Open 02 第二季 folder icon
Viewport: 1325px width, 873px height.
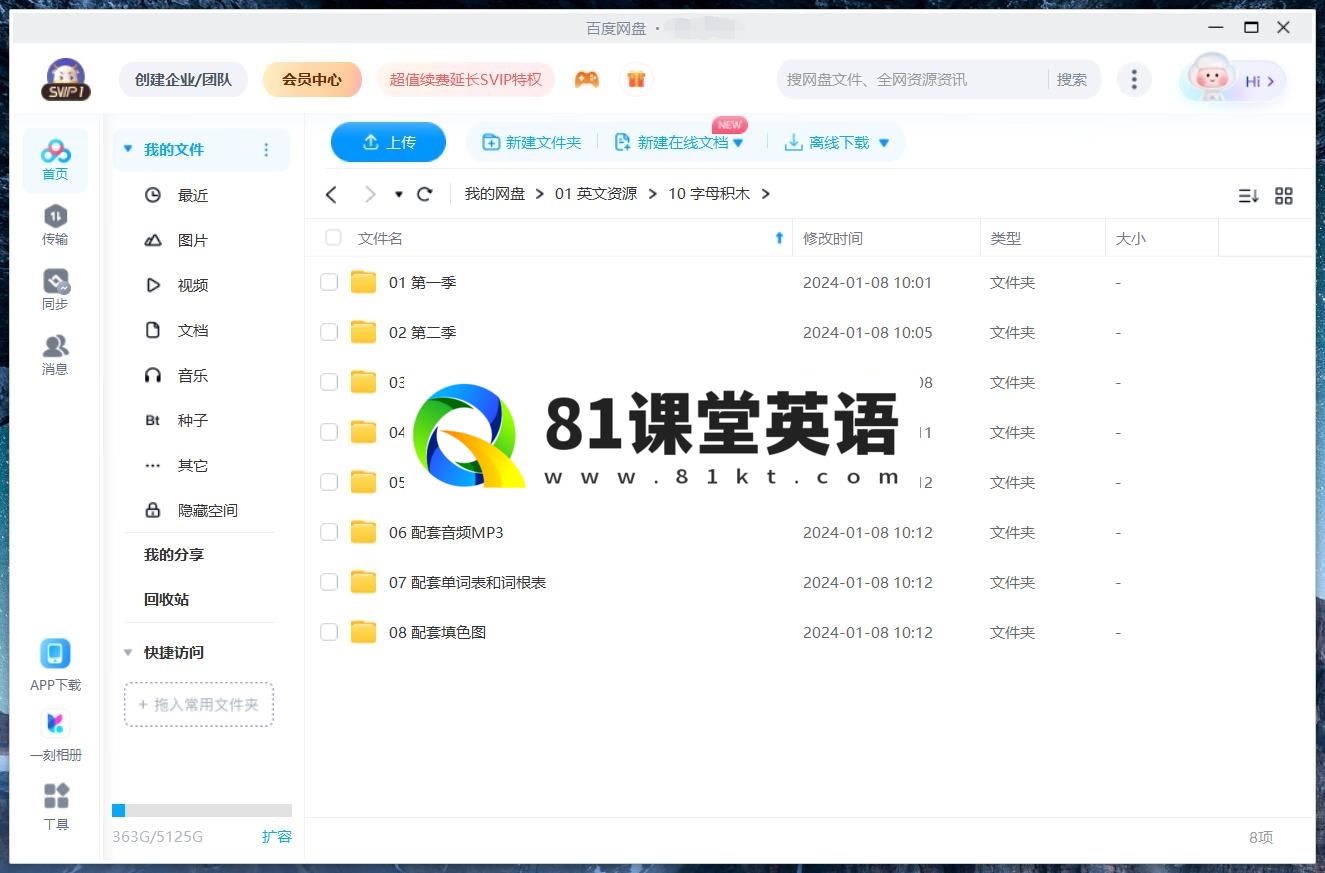[x=363, y=332]
